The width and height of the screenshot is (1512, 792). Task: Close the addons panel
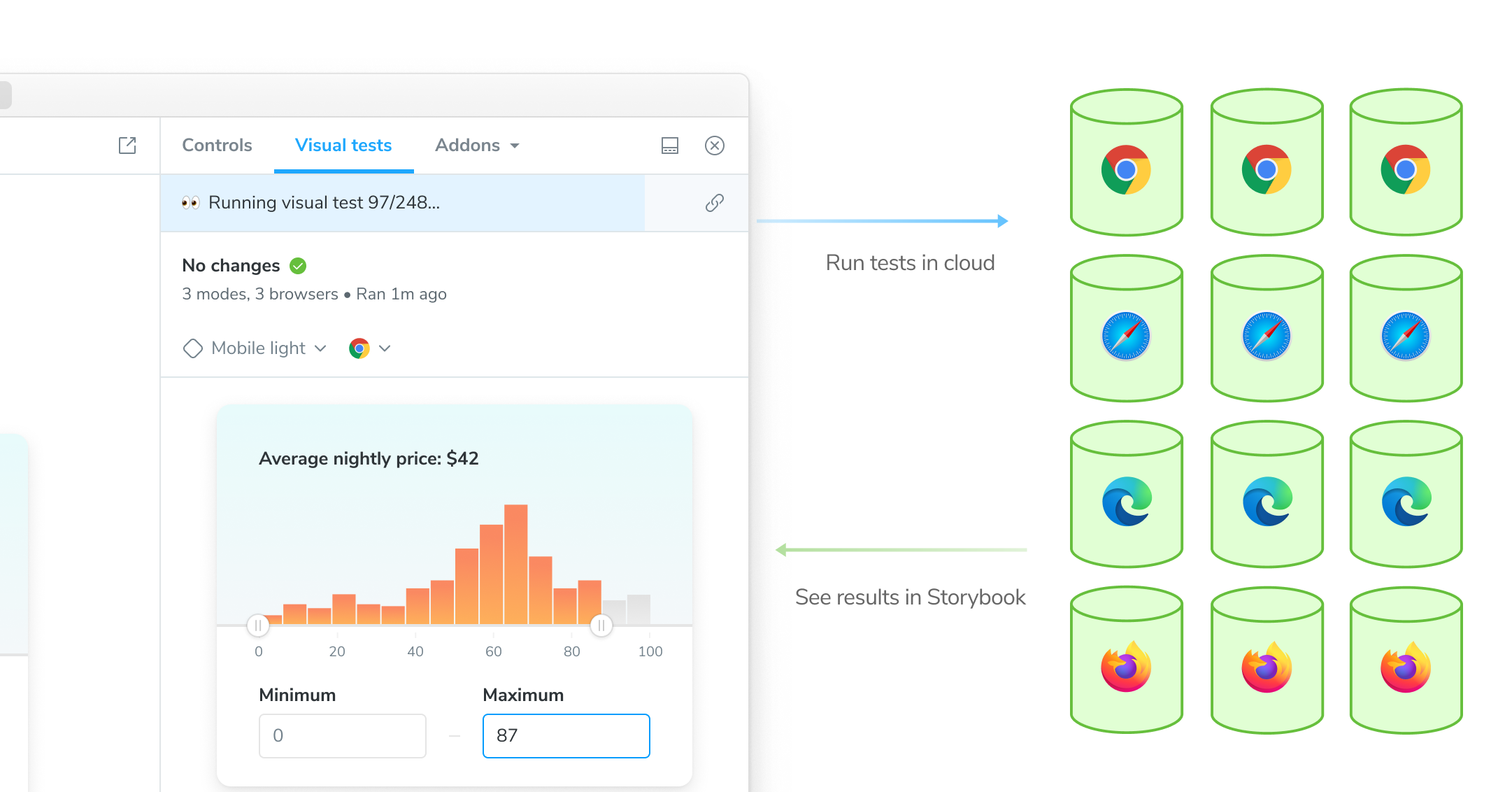point(714,146)
